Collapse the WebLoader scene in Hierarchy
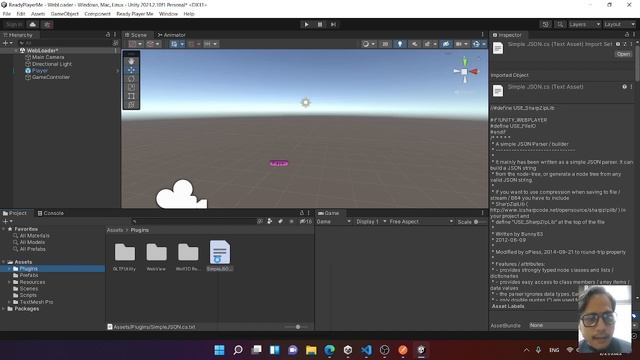Viewport: 640px width, 360px height. point(16,51)
